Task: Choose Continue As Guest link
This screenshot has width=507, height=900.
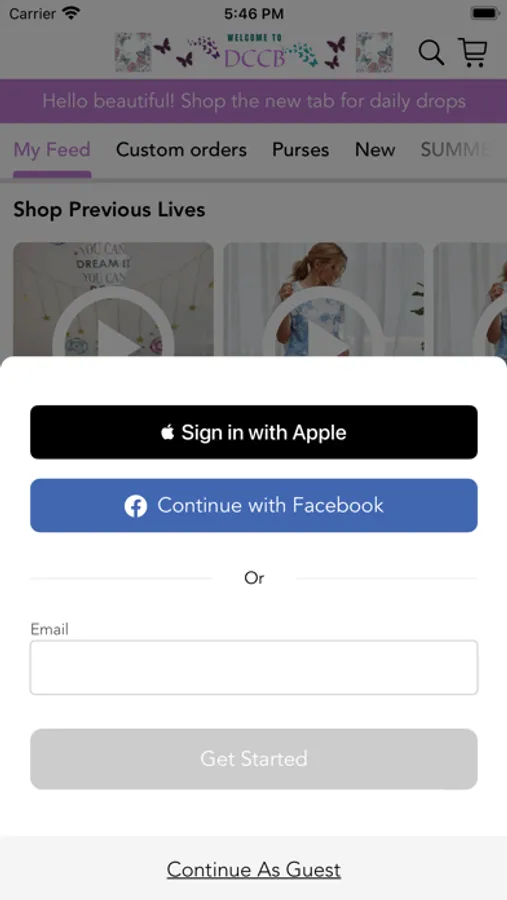Action: coord(254,870)
